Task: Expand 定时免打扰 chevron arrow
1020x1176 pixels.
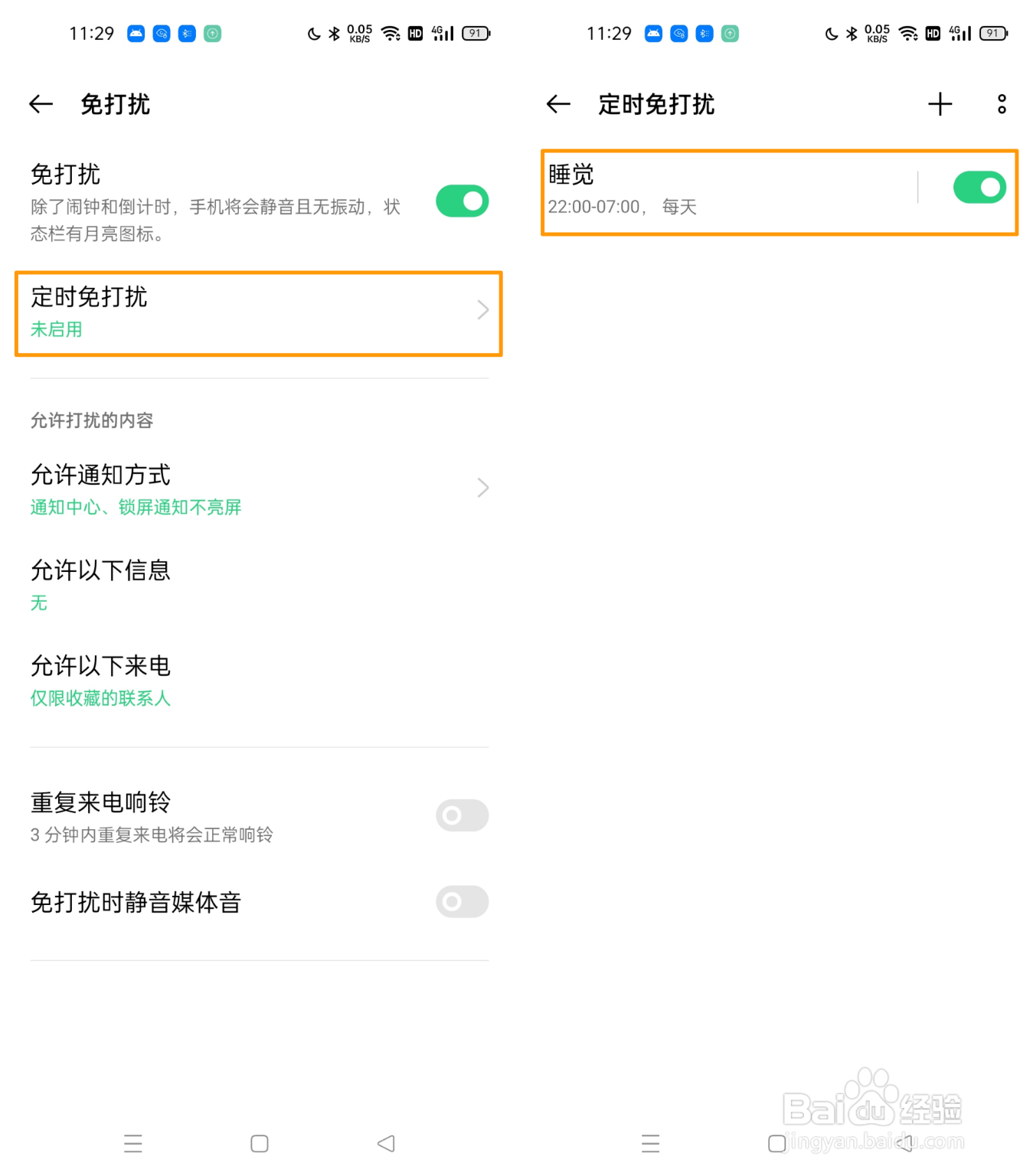Action: (482, 310)
